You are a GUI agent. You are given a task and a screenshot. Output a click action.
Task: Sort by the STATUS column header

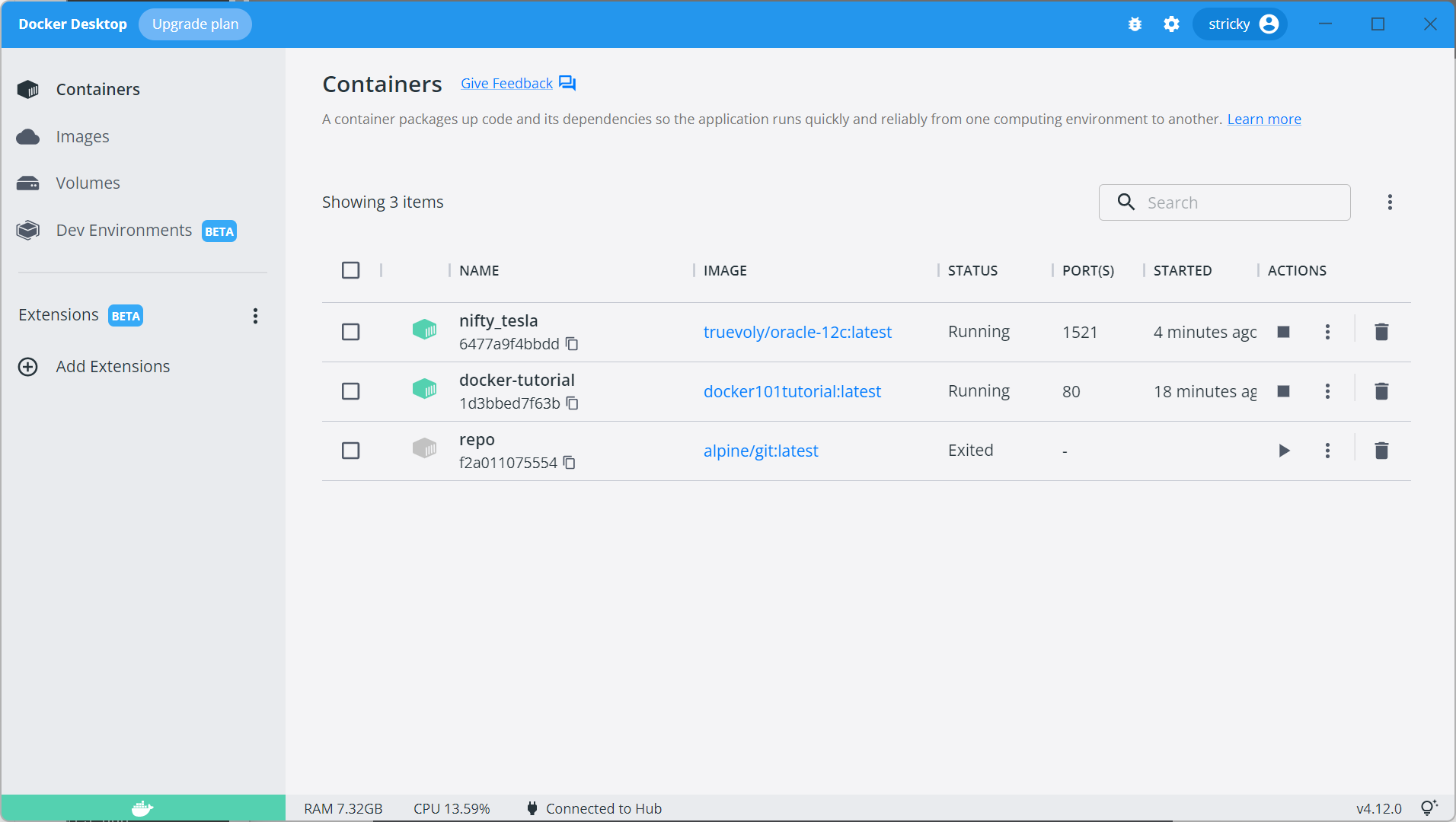pyautogui.click(x=972, y=270)
